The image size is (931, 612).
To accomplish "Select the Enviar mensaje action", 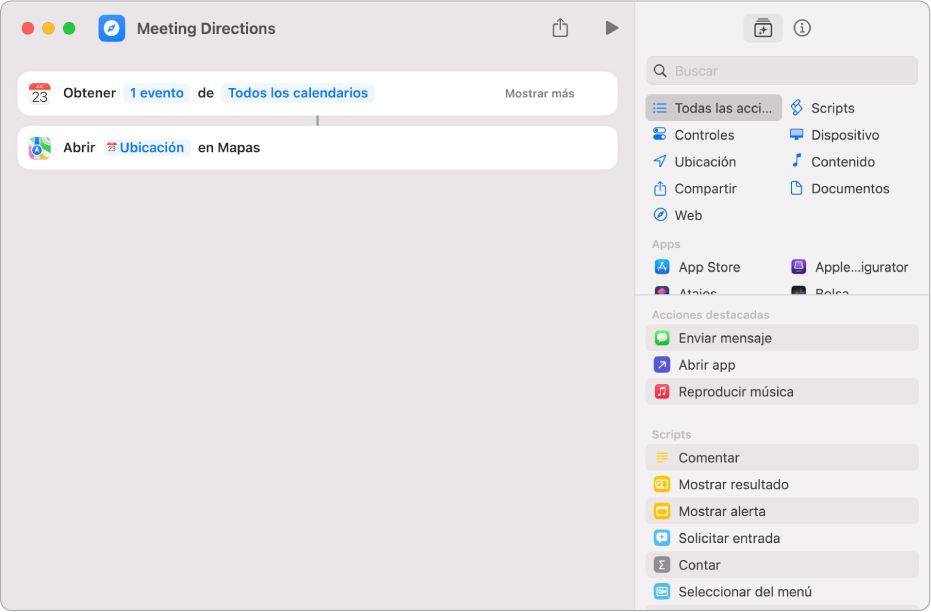I will tap(724, 338).
